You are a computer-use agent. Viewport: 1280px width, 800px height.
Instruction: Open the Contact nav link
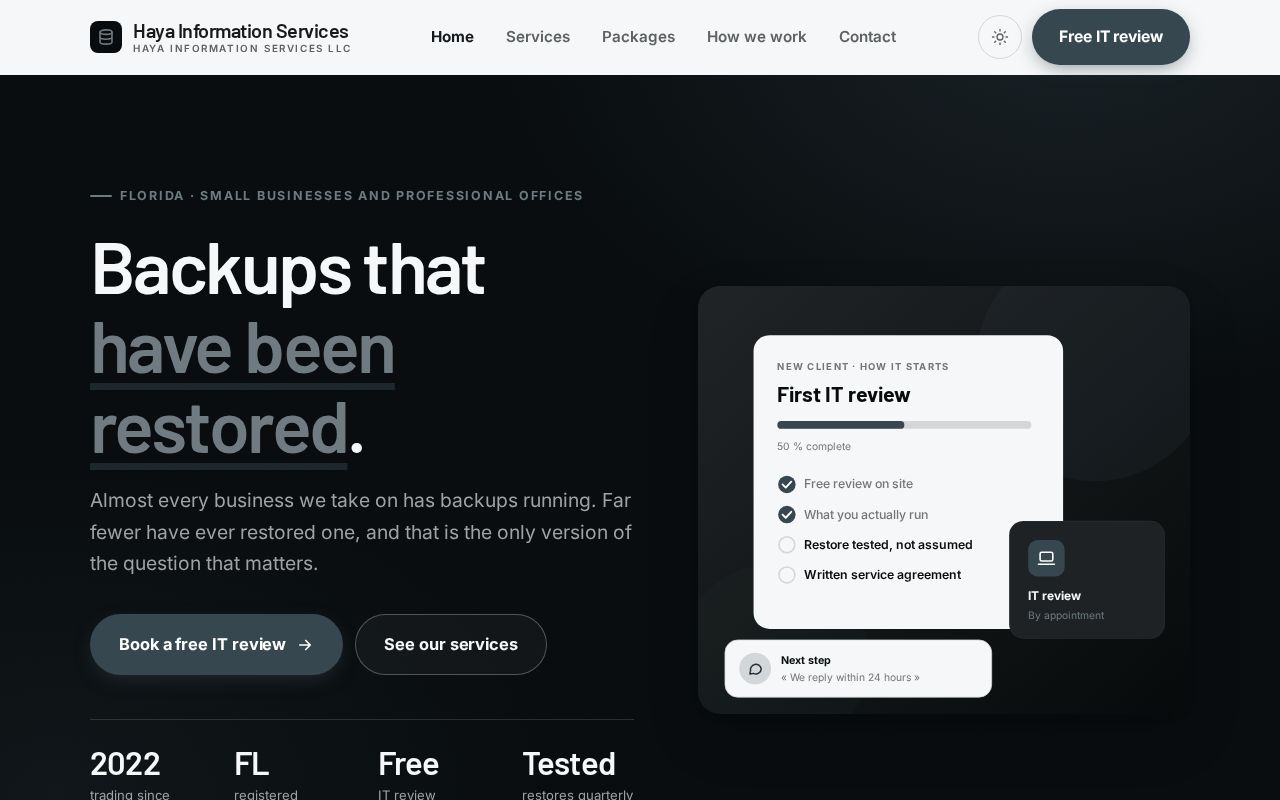[x=867, y=37]
